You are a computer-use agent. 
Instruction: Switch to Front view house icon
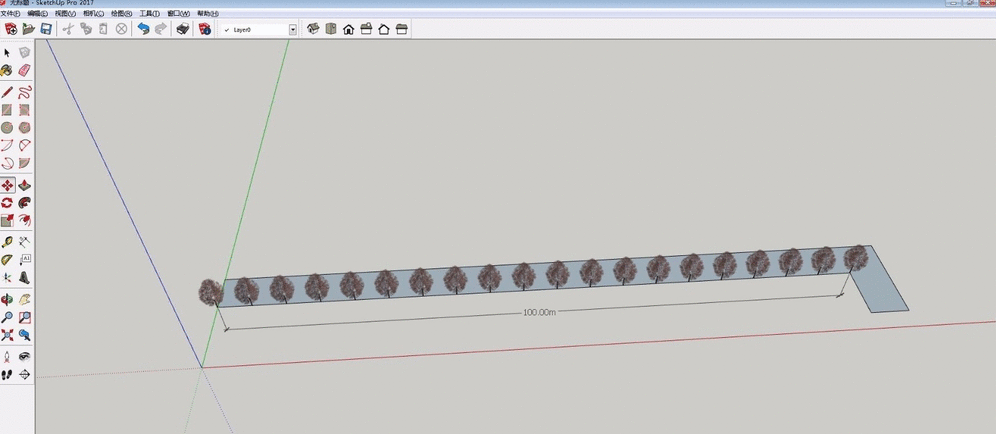click(349, 29)
